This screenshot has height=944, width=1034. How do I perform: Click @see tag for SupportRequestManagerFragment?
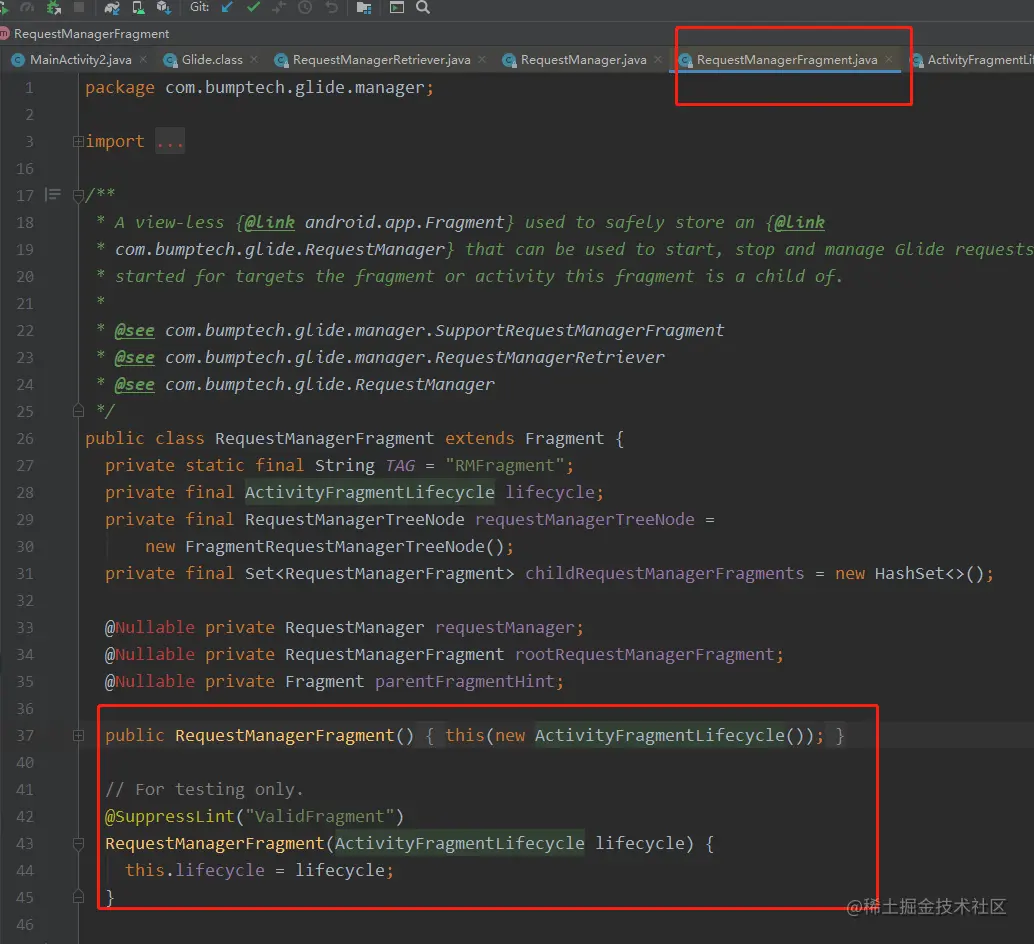click(x=135, y=330)
